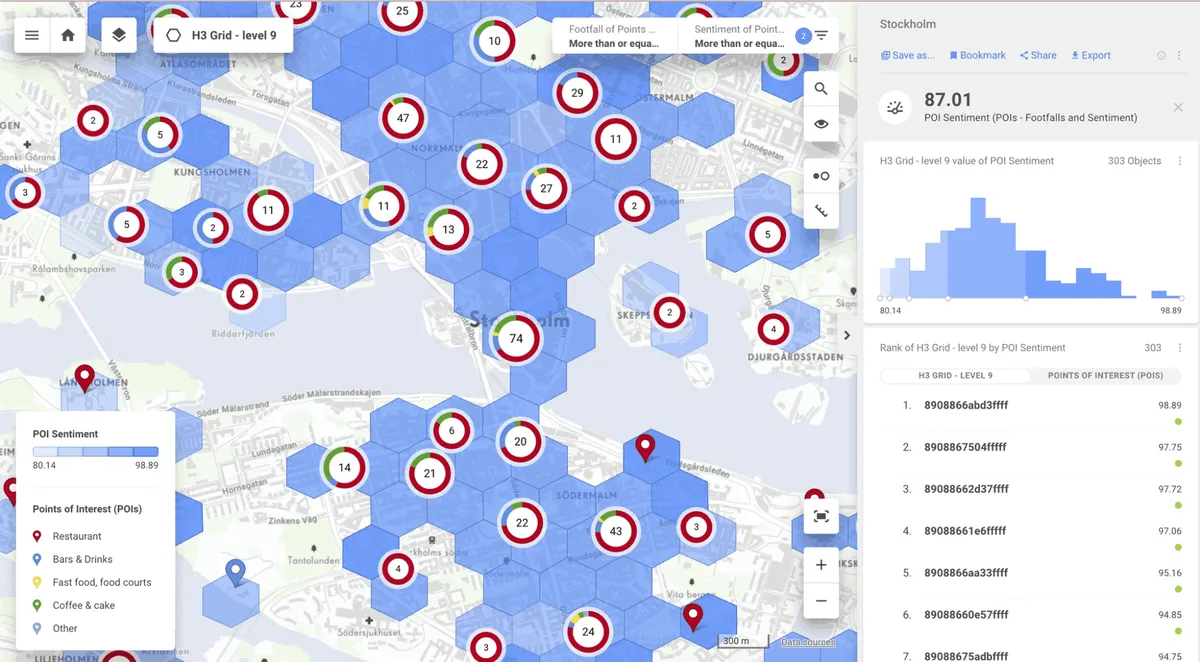Go to the home view
The image size is (1200, 662).
pos(68,35)
